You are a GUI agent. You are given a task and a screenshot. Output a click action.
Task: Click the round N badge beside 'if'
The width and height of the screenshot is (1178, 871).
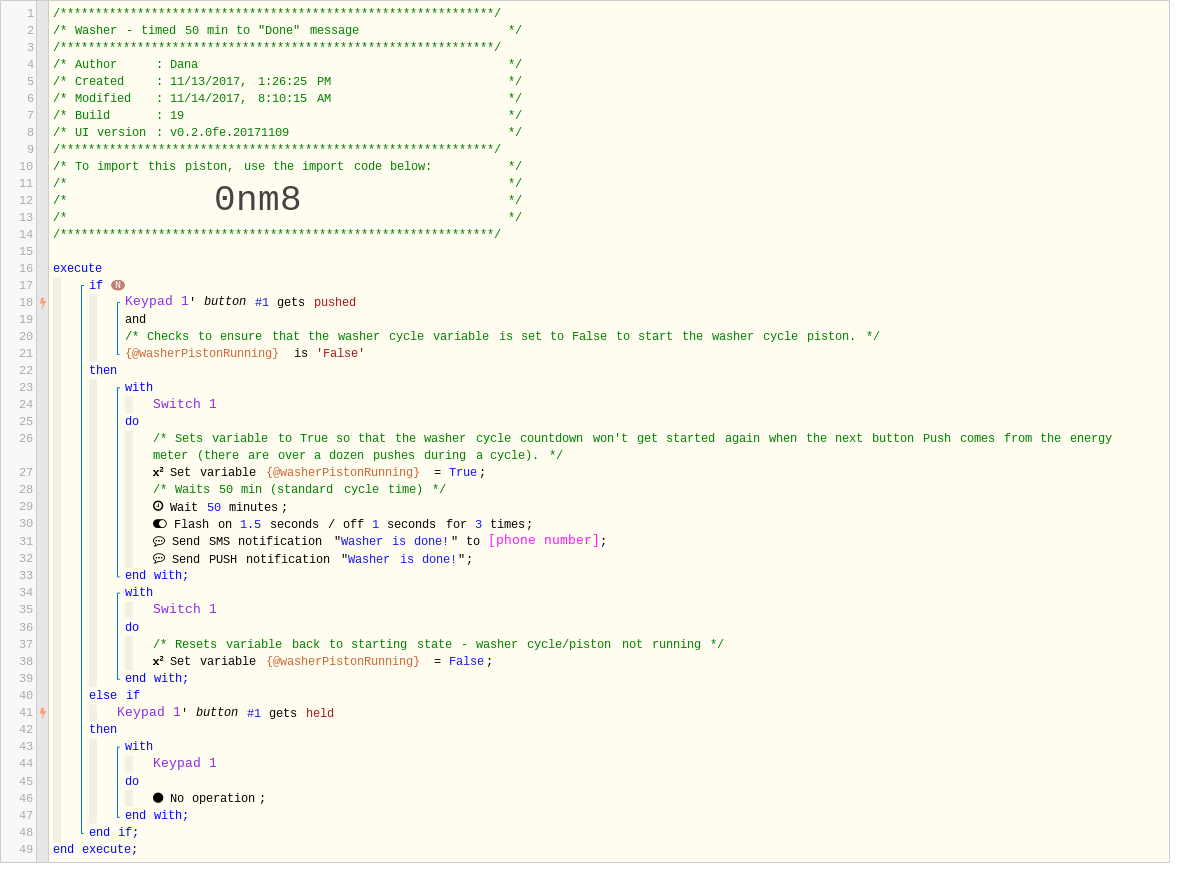click(x=119, y=287)
